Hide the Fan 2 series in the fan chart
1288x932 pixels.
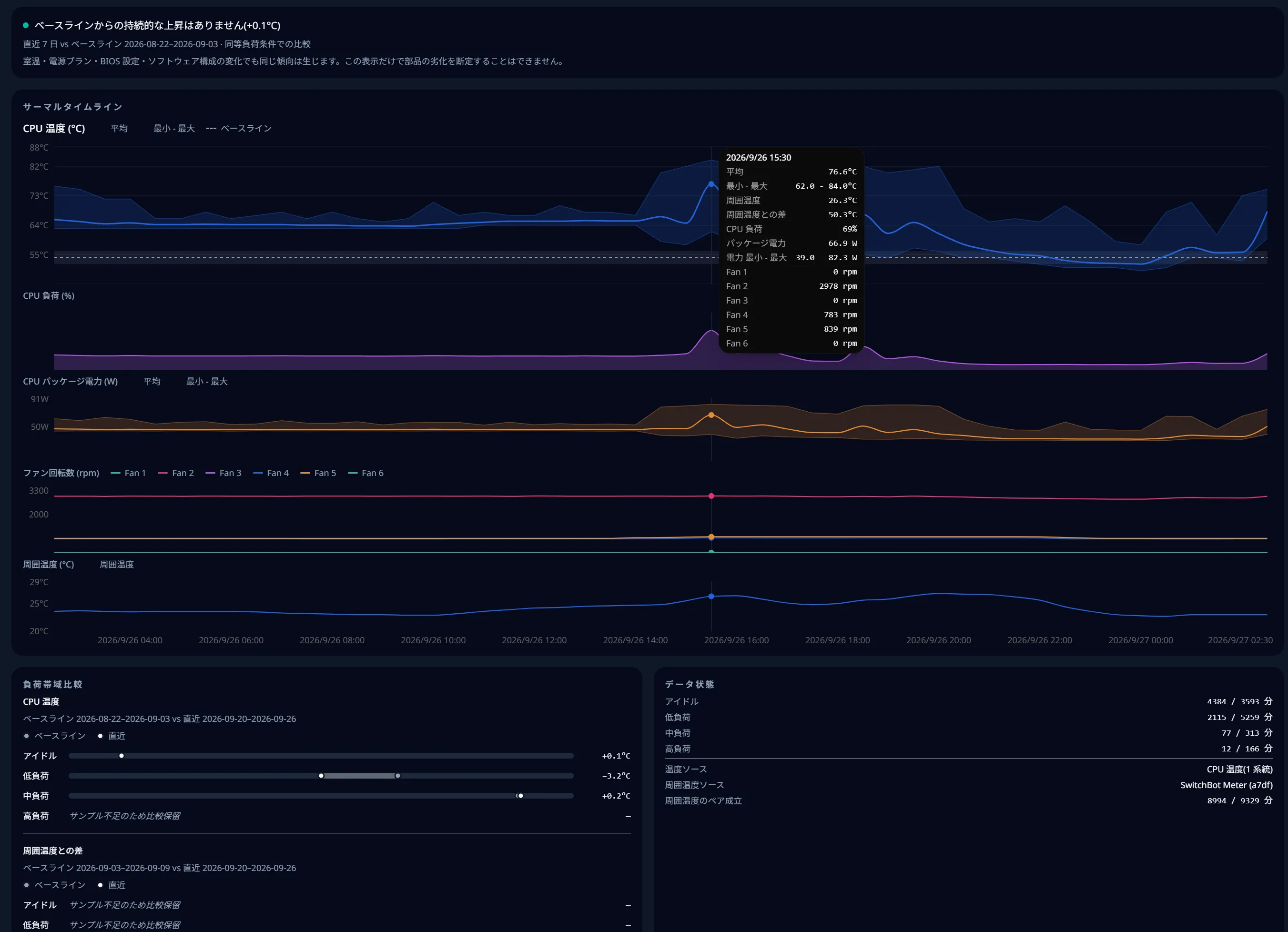pos(175,473)
